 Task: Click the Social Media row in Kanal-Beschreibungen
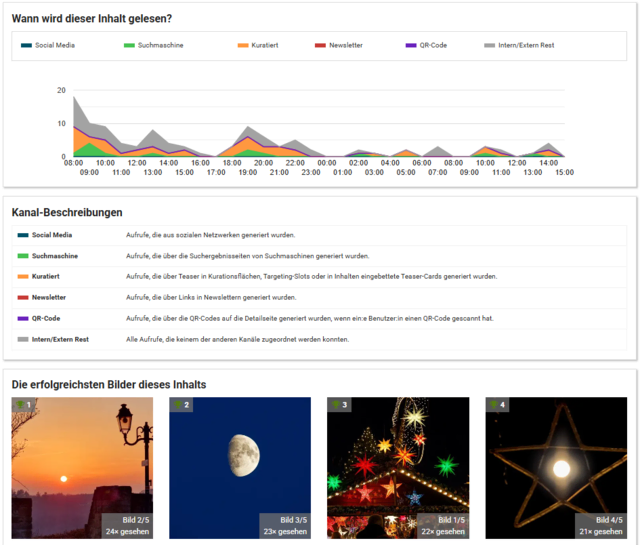pyautogui.click(x=320, y=235)
